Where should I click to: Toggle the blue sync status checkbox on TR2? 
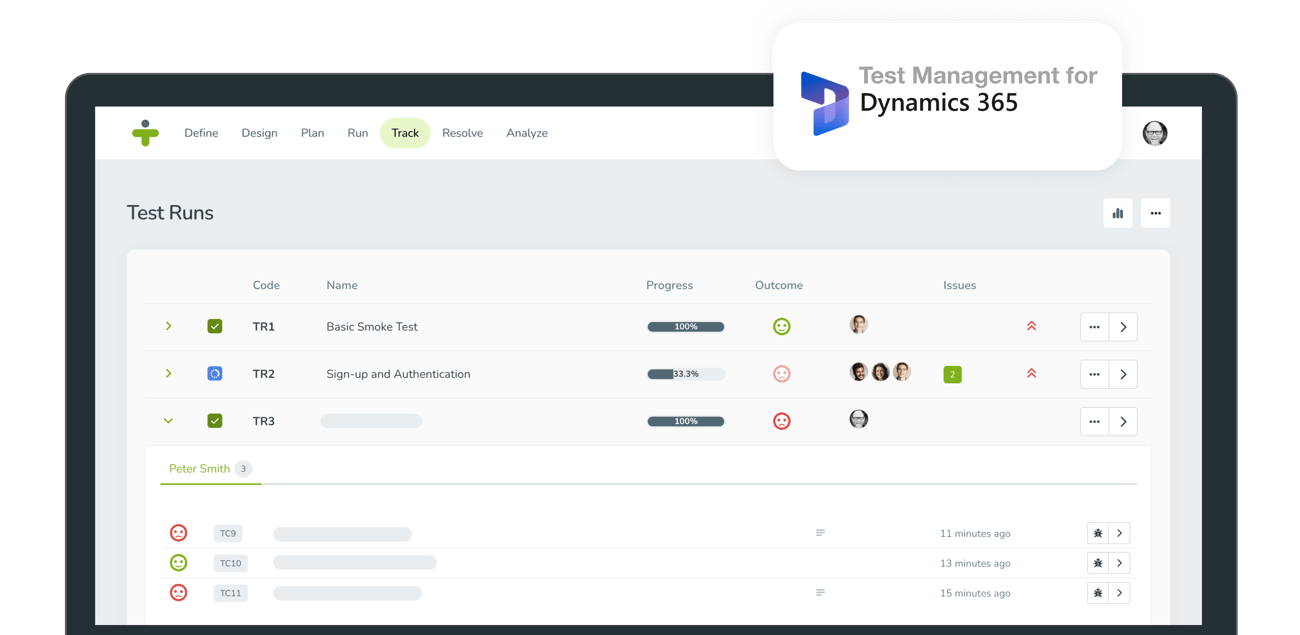tap(215, 373)
